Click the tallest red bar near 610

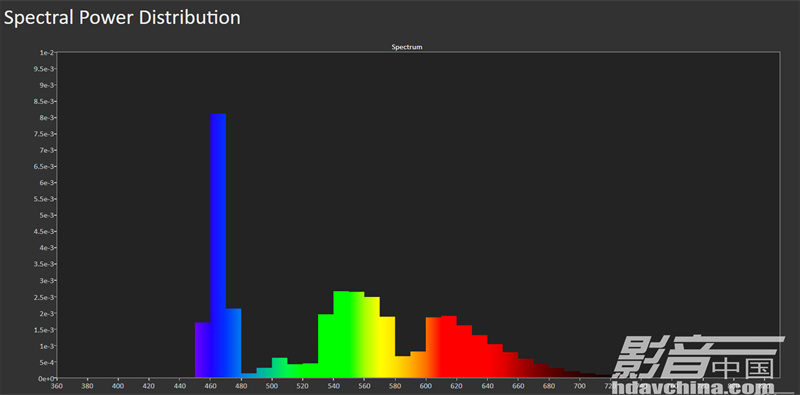point(448,347)
